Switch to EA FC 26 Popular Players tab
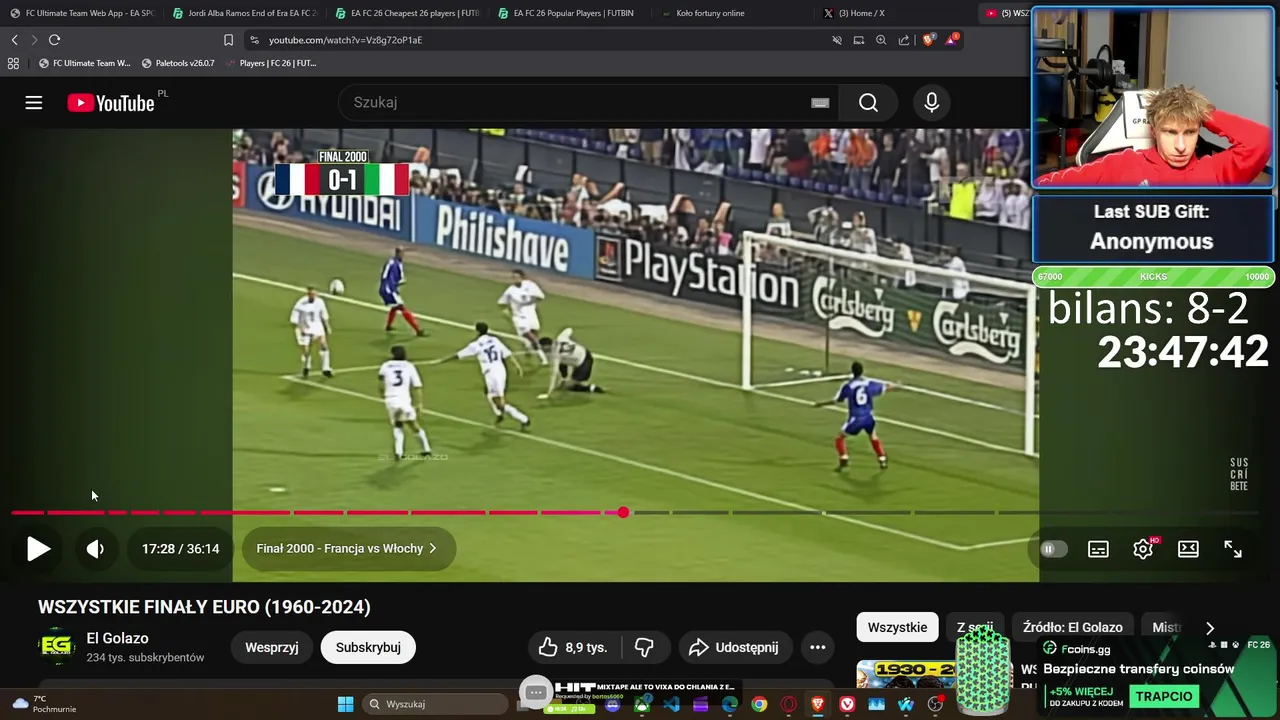 [x=570, y=13]
